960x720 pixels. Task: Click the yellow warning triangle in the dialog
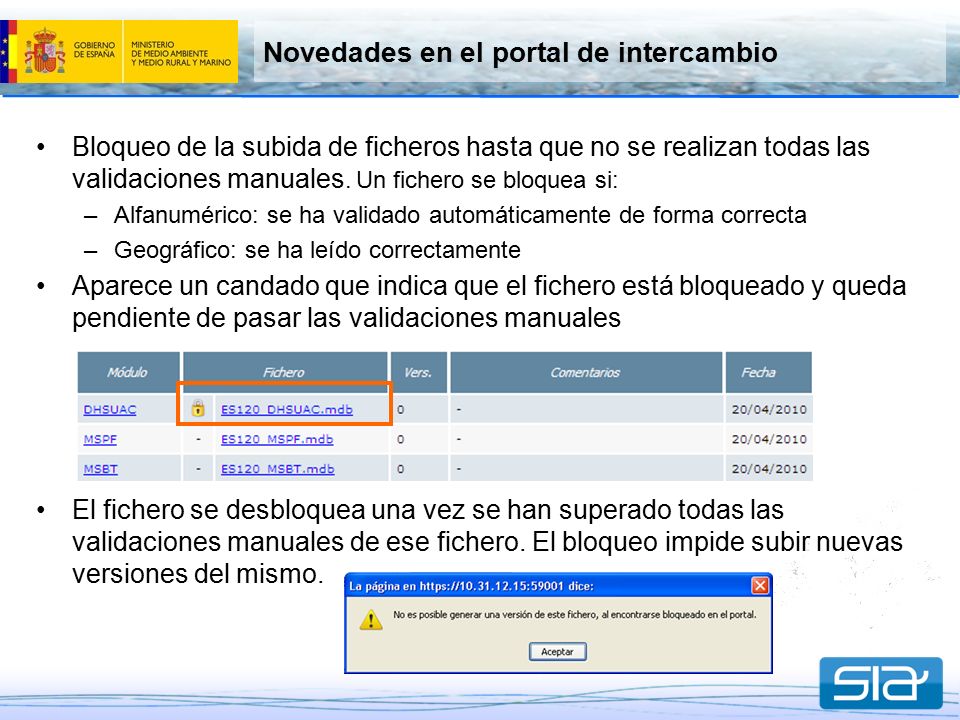(371, 620)
